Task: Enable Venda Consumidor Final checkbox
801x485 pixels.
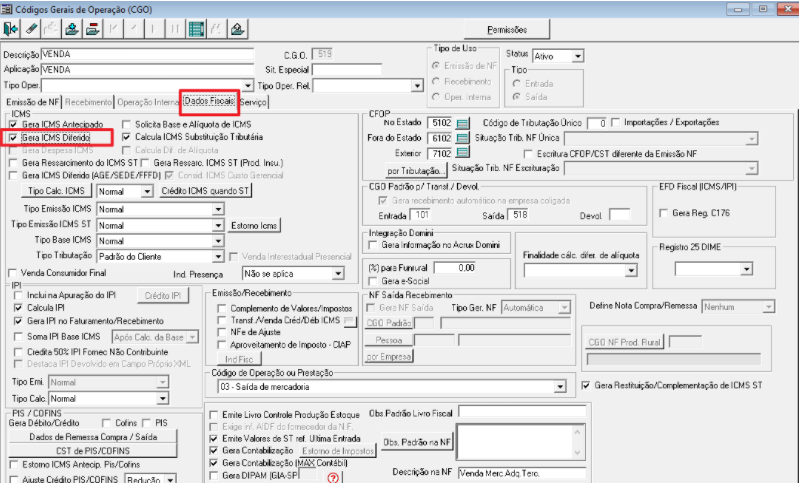Action: tap(13, 273)
